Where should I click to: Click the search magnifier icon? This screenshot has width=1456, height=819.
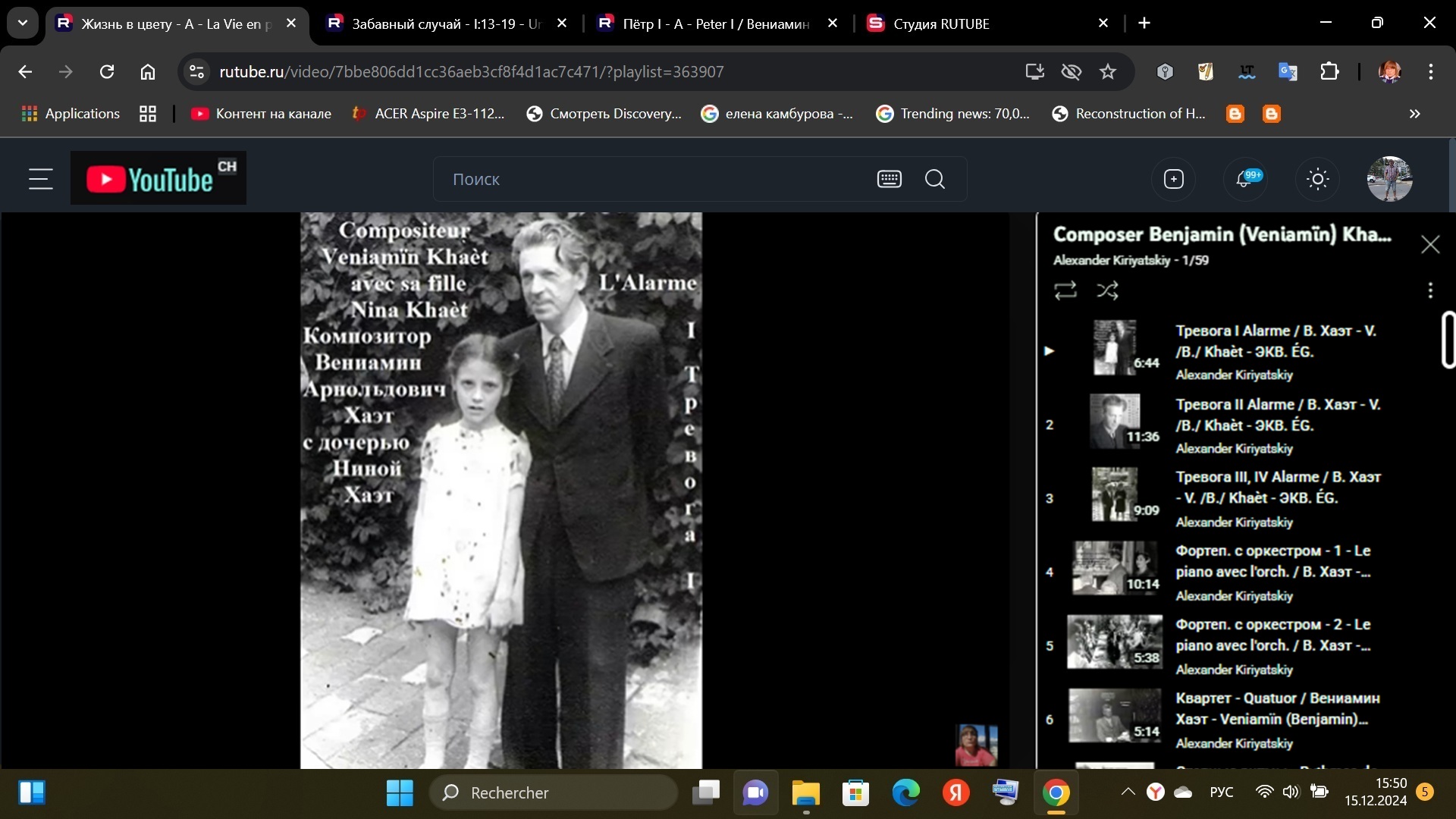tap(934, 179)
